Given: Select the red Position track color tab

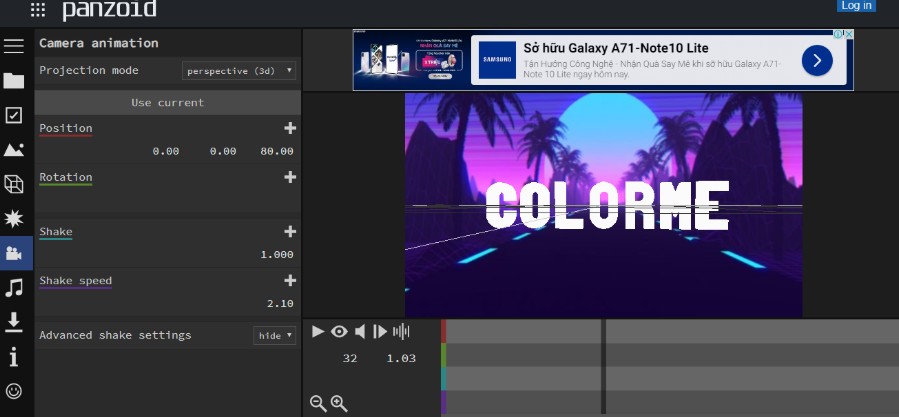Looking at the screenshot, I should (x=443, y=331).
